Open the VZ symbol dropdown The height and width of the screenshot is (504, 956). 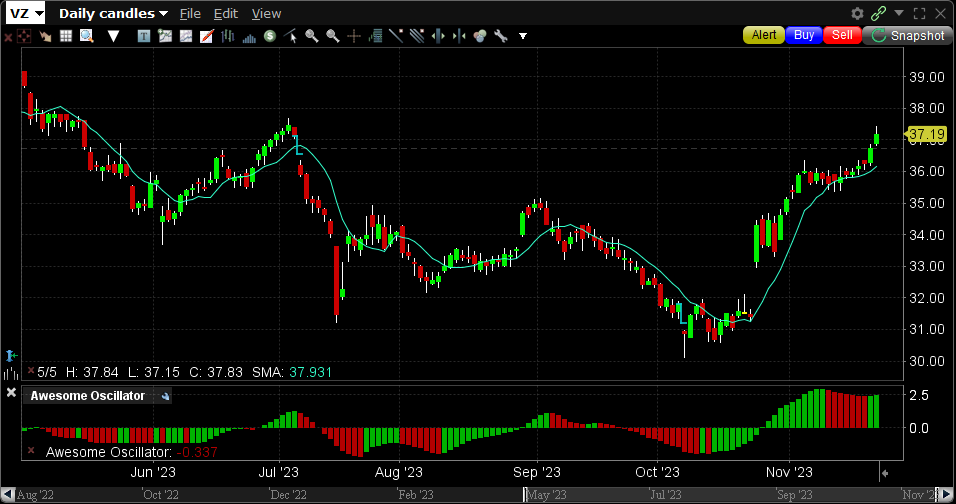pyautogui.click(x=26, y=13)
